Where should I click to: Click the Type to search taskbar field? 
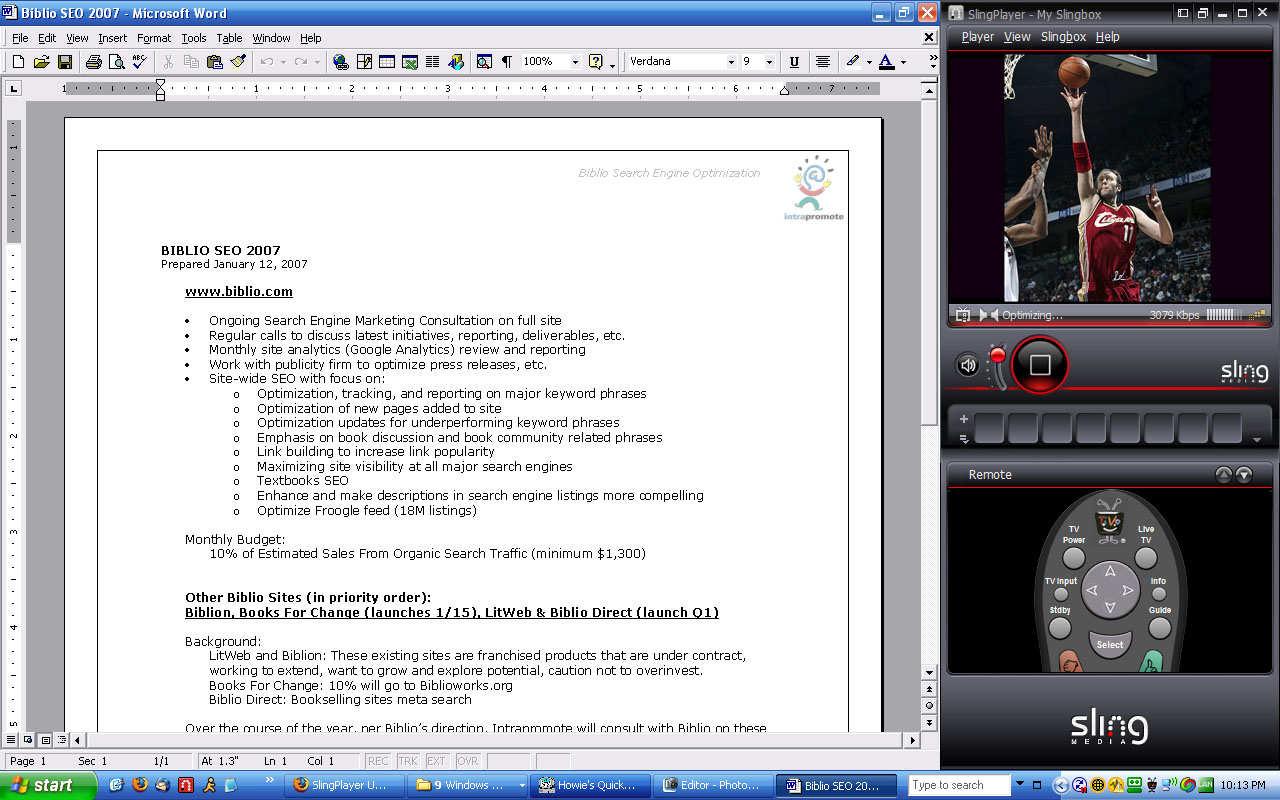(x=960, y=785)
